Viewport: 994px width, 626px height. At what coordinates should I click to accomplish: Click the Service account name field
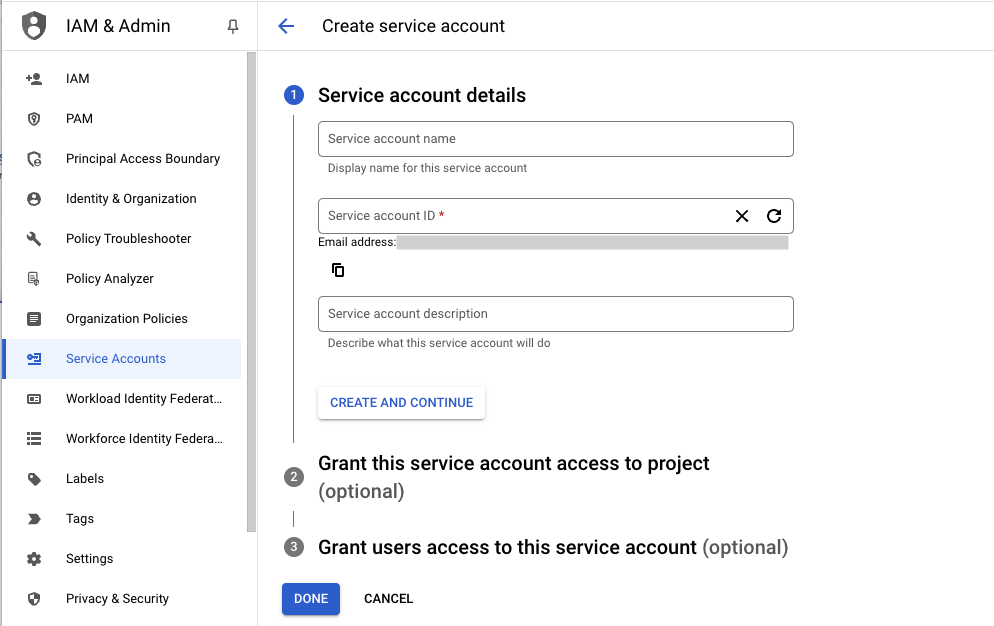[x=555, y=138]
